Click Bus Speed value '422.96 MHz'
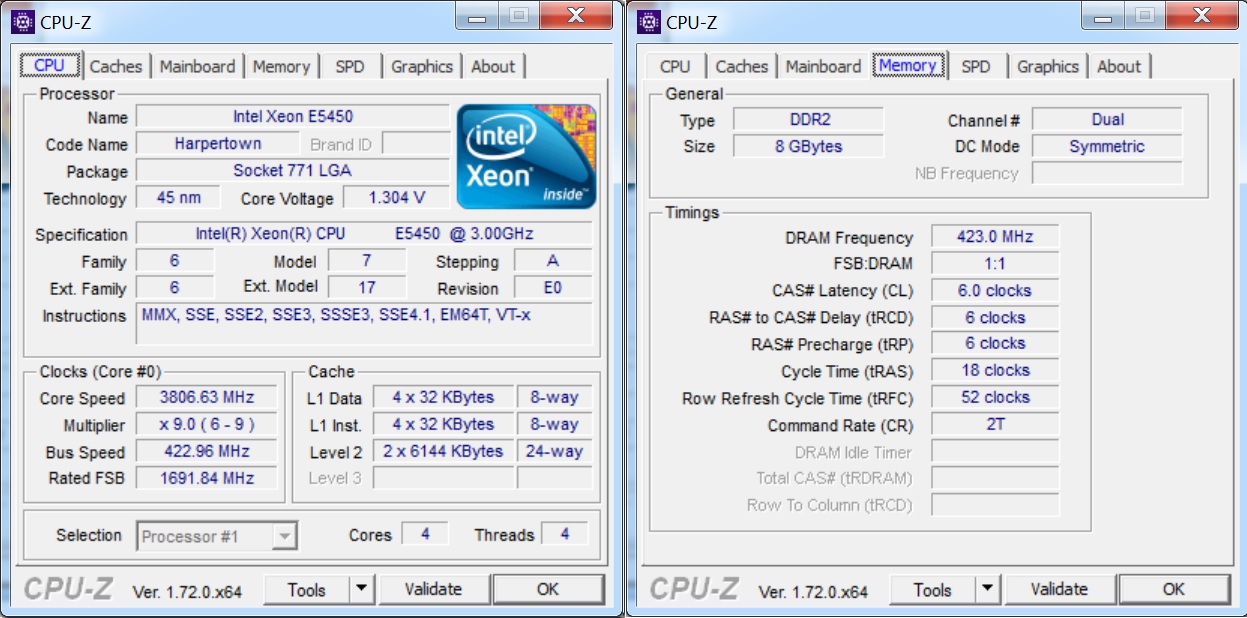The image size is (1247, 618). coord(207,451)
